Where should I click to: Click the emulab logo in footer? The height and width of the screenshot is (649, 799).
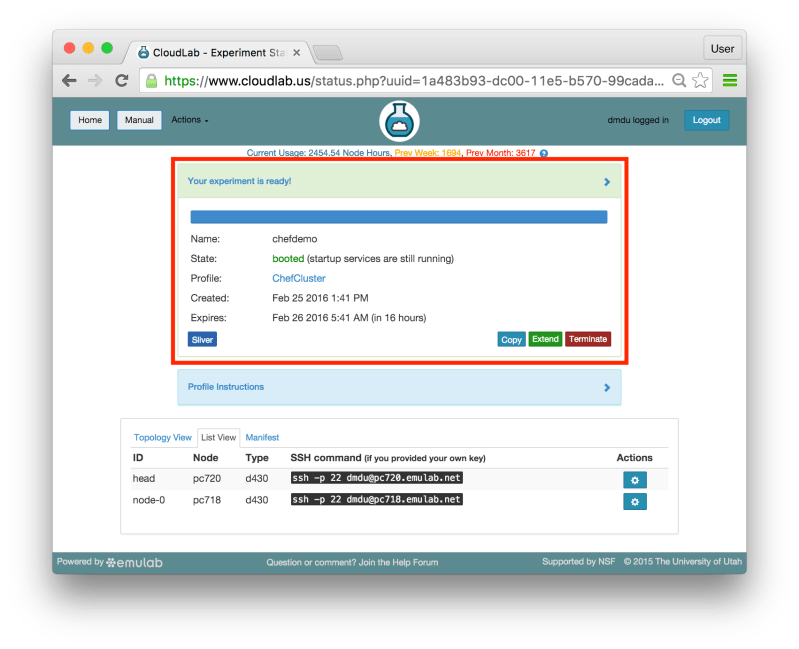pyautogui.click(x=135, y=562)
